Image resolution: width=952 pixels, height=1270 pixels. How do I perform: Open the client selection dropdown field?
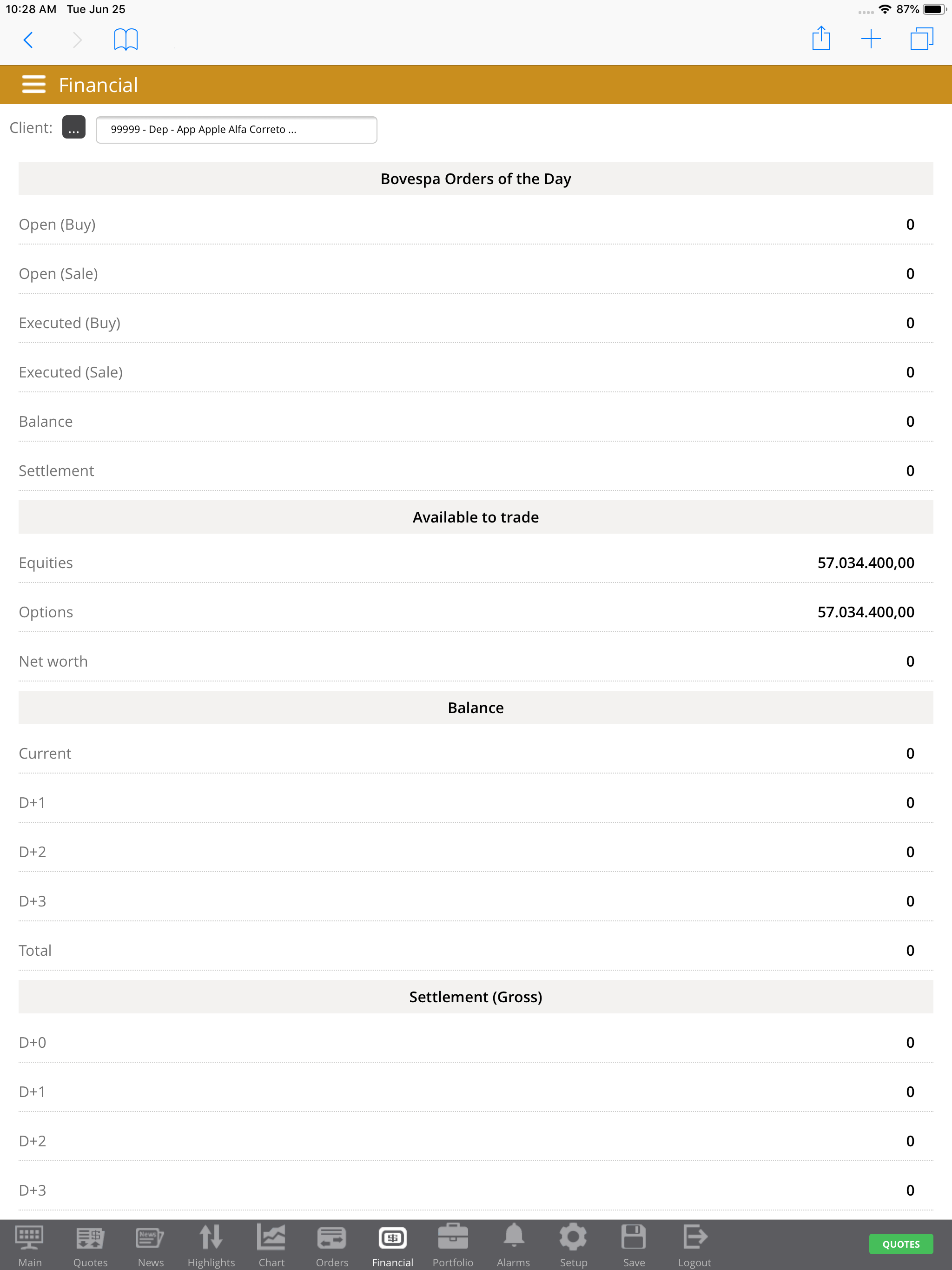tap(236, 130)
